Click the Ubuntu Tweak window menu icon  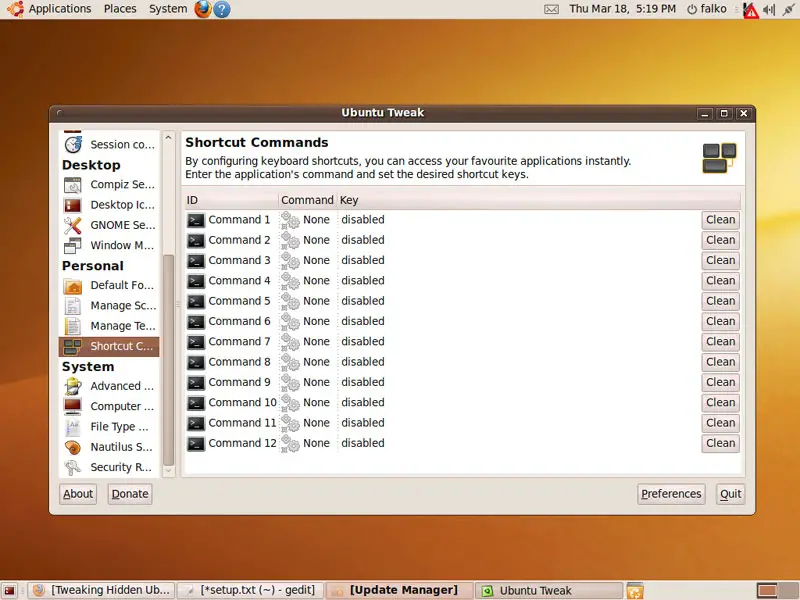60,113
